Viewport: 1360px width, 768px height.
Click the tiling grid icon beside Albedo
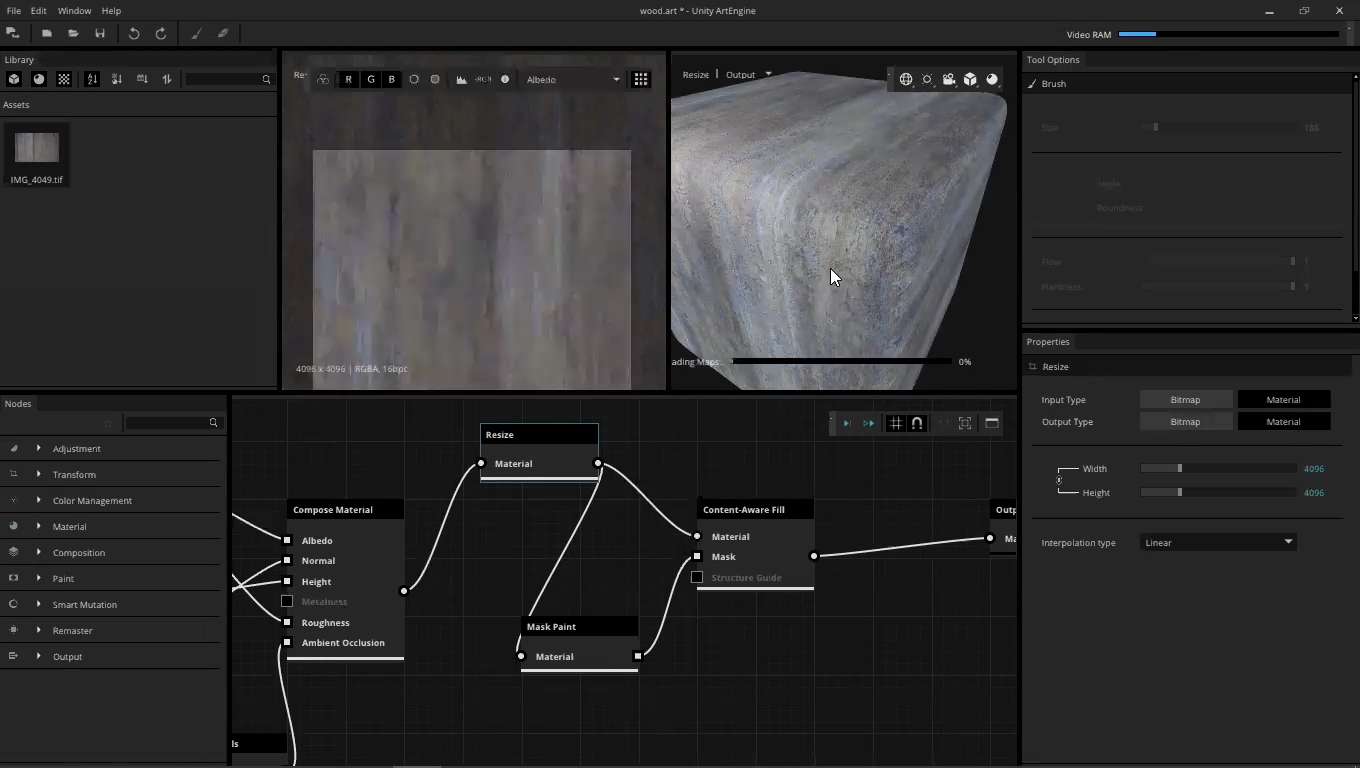(641, 79)
